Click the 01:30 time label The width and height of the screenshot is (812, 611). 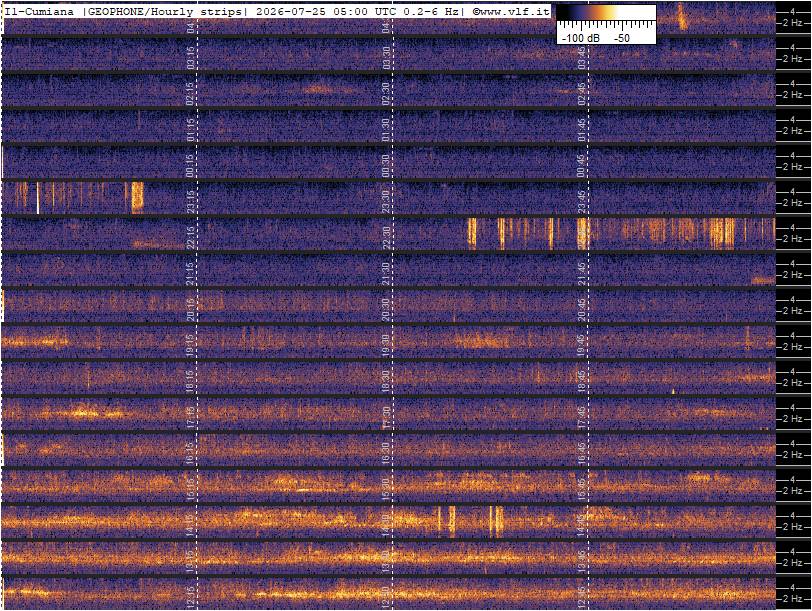[385, 129]
